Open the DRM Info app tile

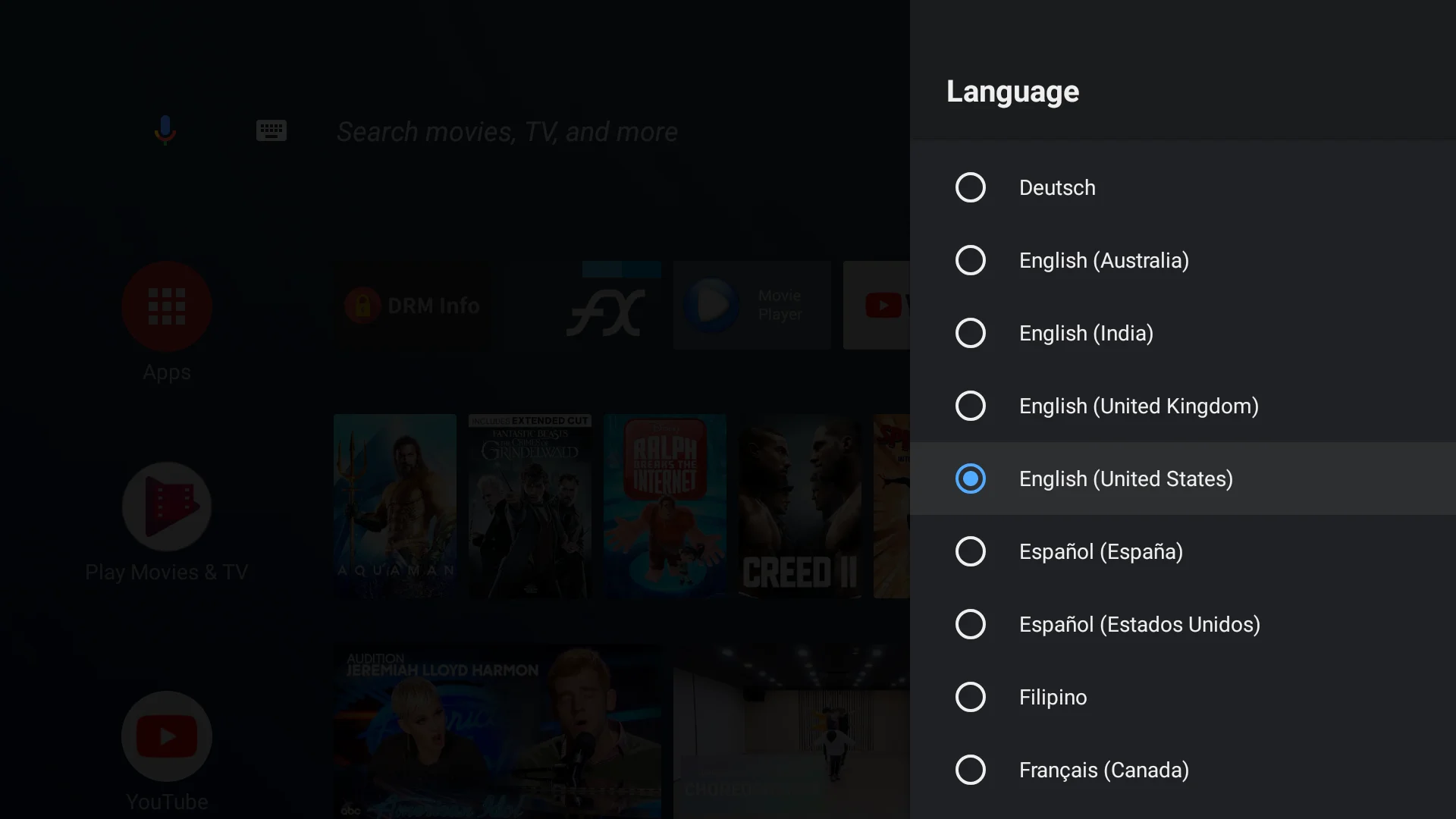click(413, 306)
